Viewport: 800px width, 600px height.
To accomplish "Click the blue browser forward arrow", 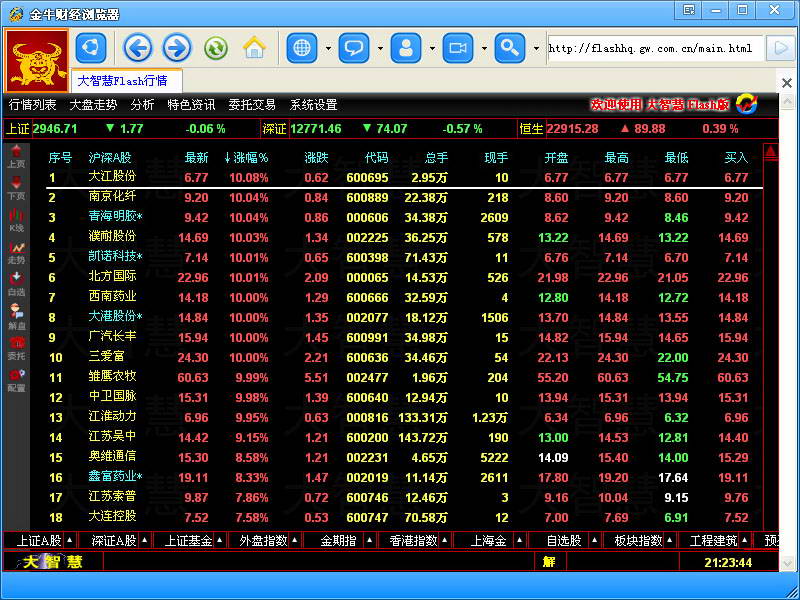I will 177,48.
